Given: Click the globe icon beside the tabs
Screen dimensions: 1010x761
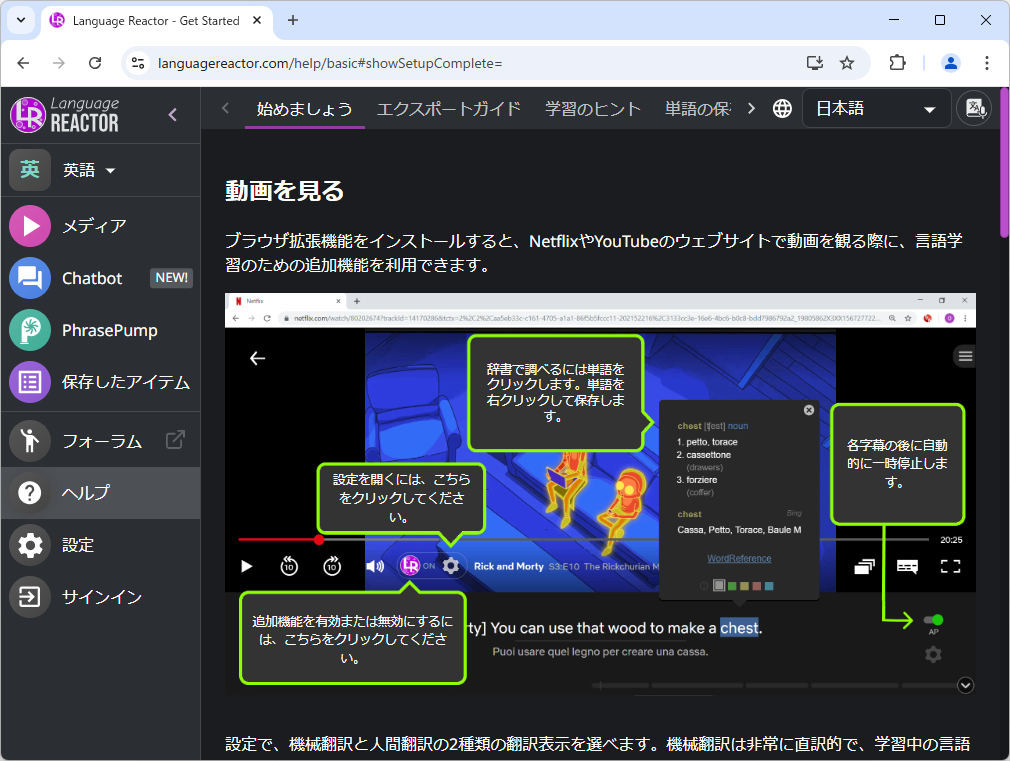Looking at the screenshot, I should point(782,107).
